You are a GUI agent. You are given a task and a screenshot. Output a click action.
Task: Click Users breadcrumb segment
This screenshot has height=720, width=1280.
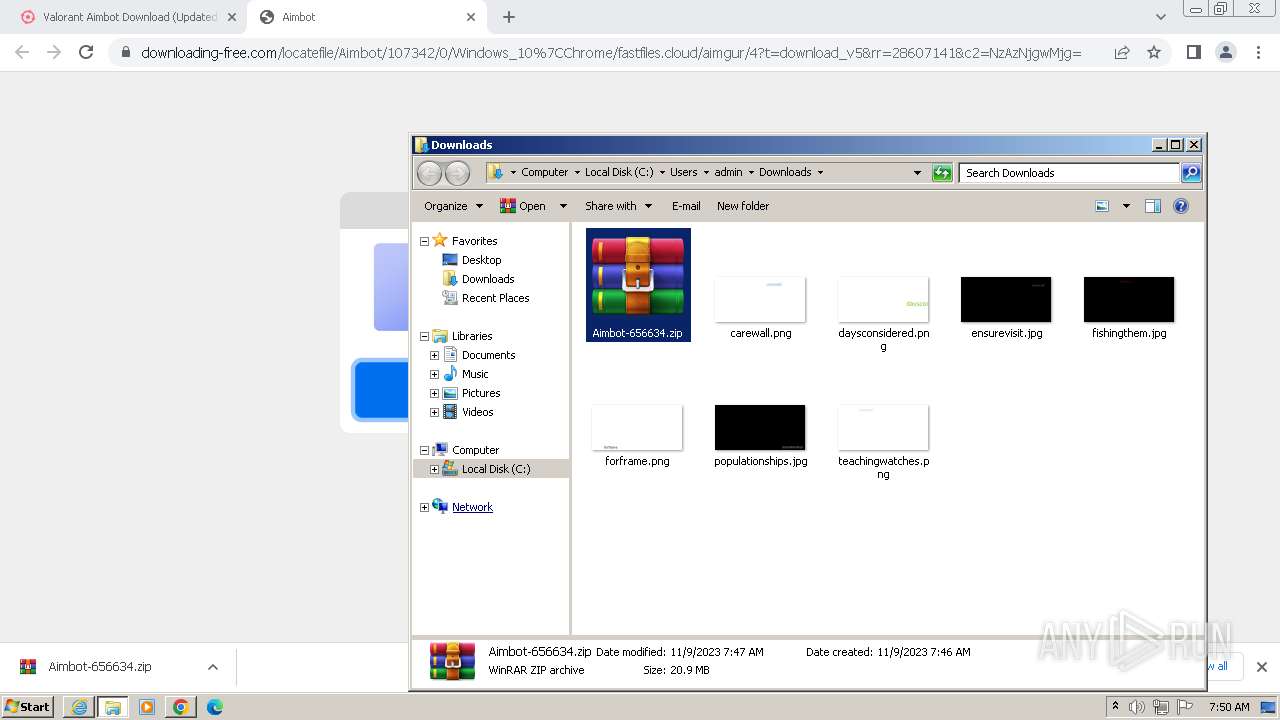[x=684, y=172]
